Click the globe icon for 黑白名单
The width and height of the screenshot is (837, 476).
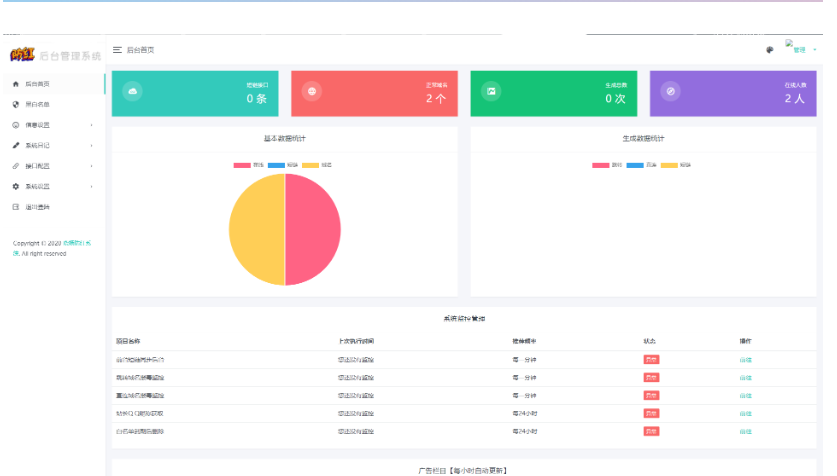16,104
